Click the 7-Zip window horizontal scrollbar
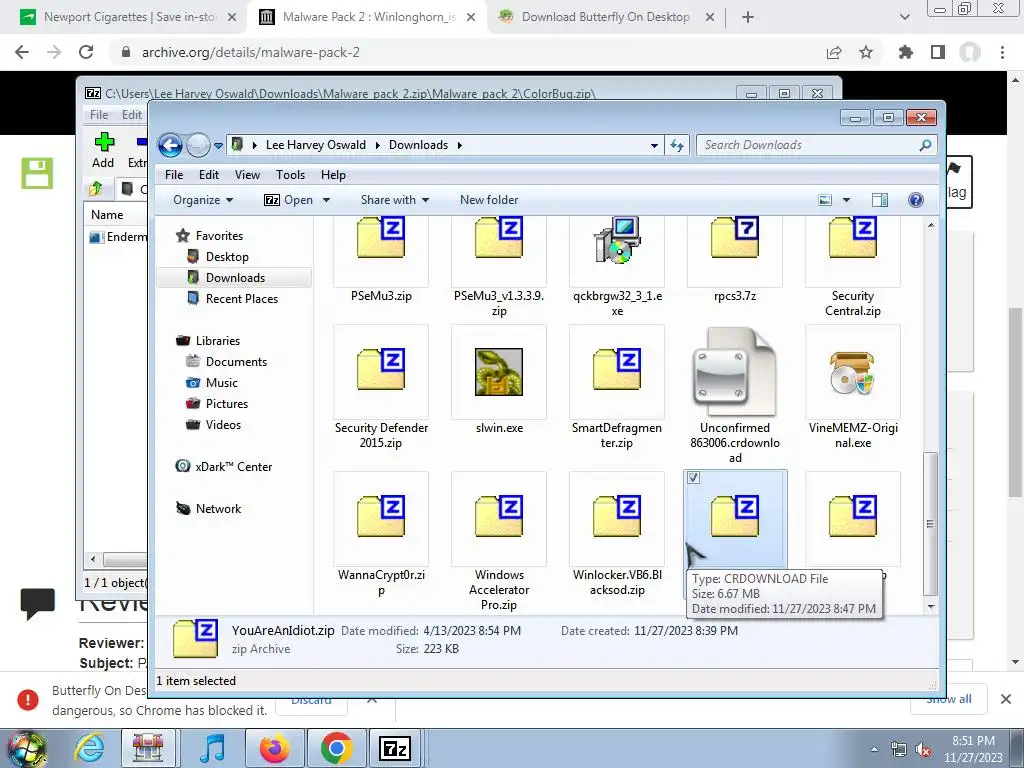 tap(124, 560)
